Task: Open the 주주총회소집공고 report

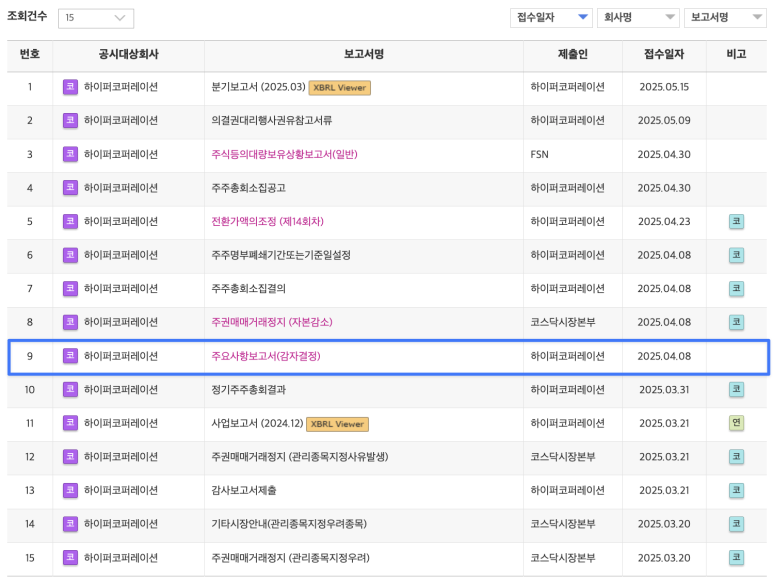Action: (x=248, y=188)
